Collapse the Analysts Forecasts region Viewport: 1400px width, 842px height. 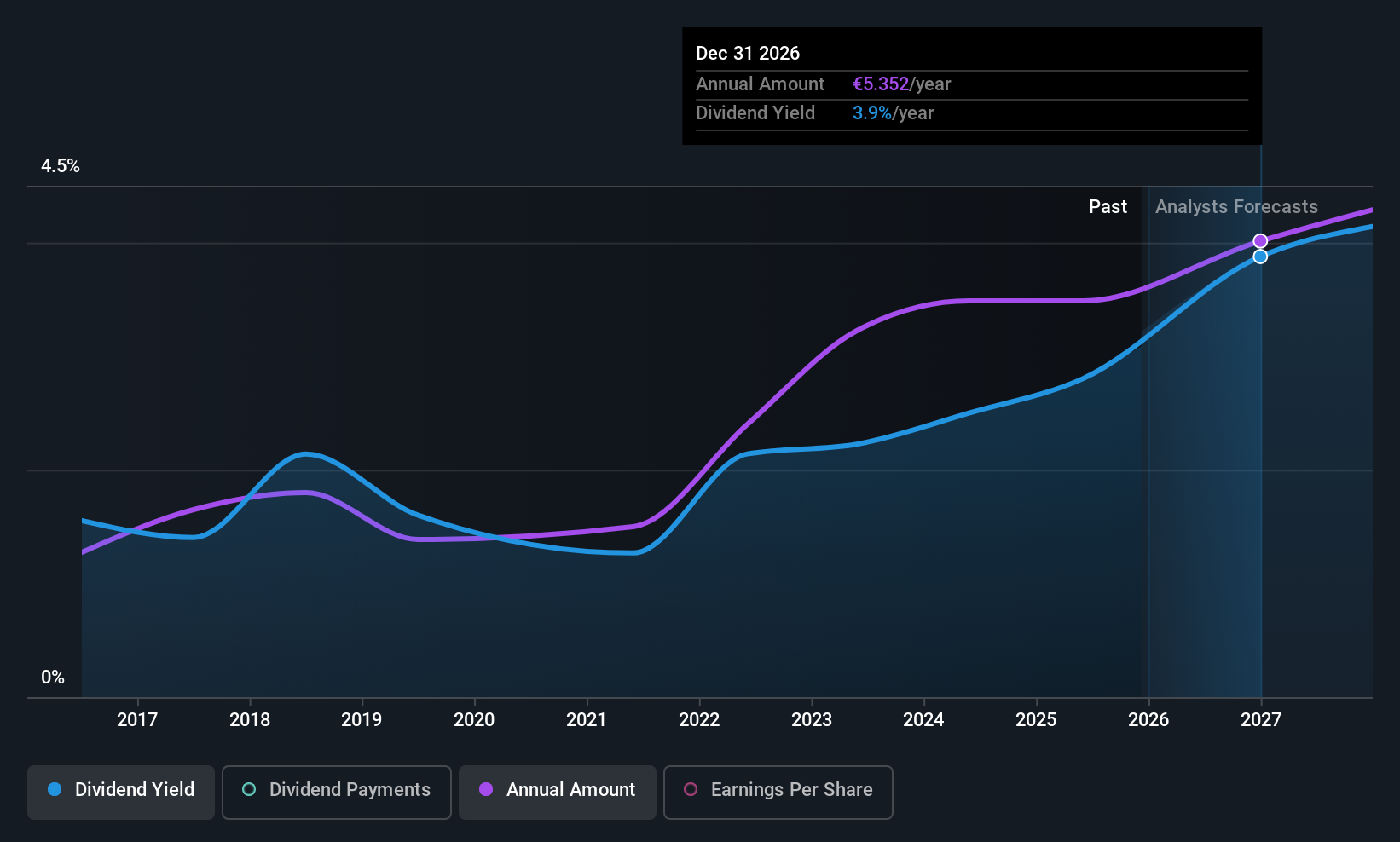coord(1235,206)
